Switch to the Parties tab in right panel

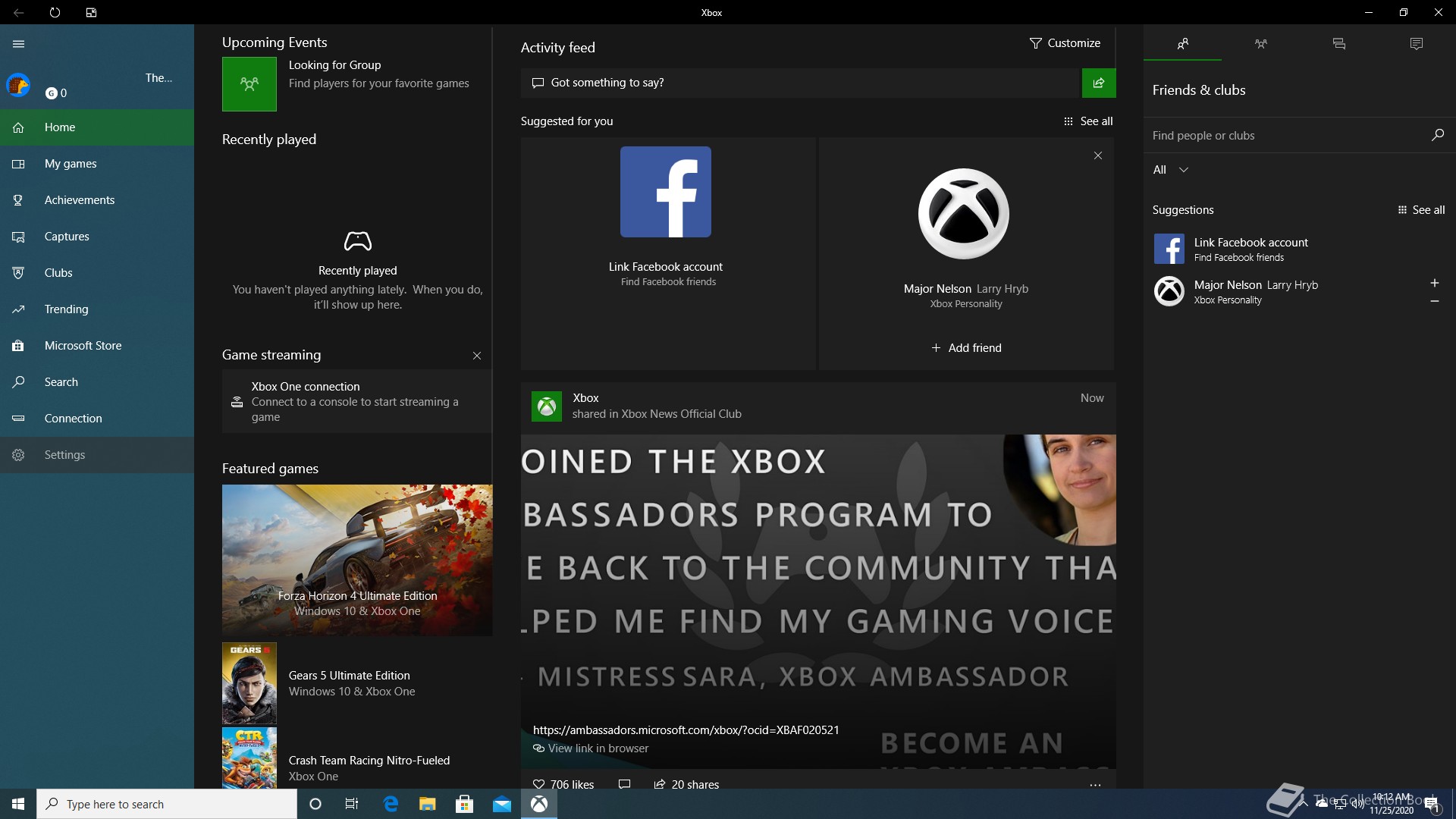(1261, 44)
